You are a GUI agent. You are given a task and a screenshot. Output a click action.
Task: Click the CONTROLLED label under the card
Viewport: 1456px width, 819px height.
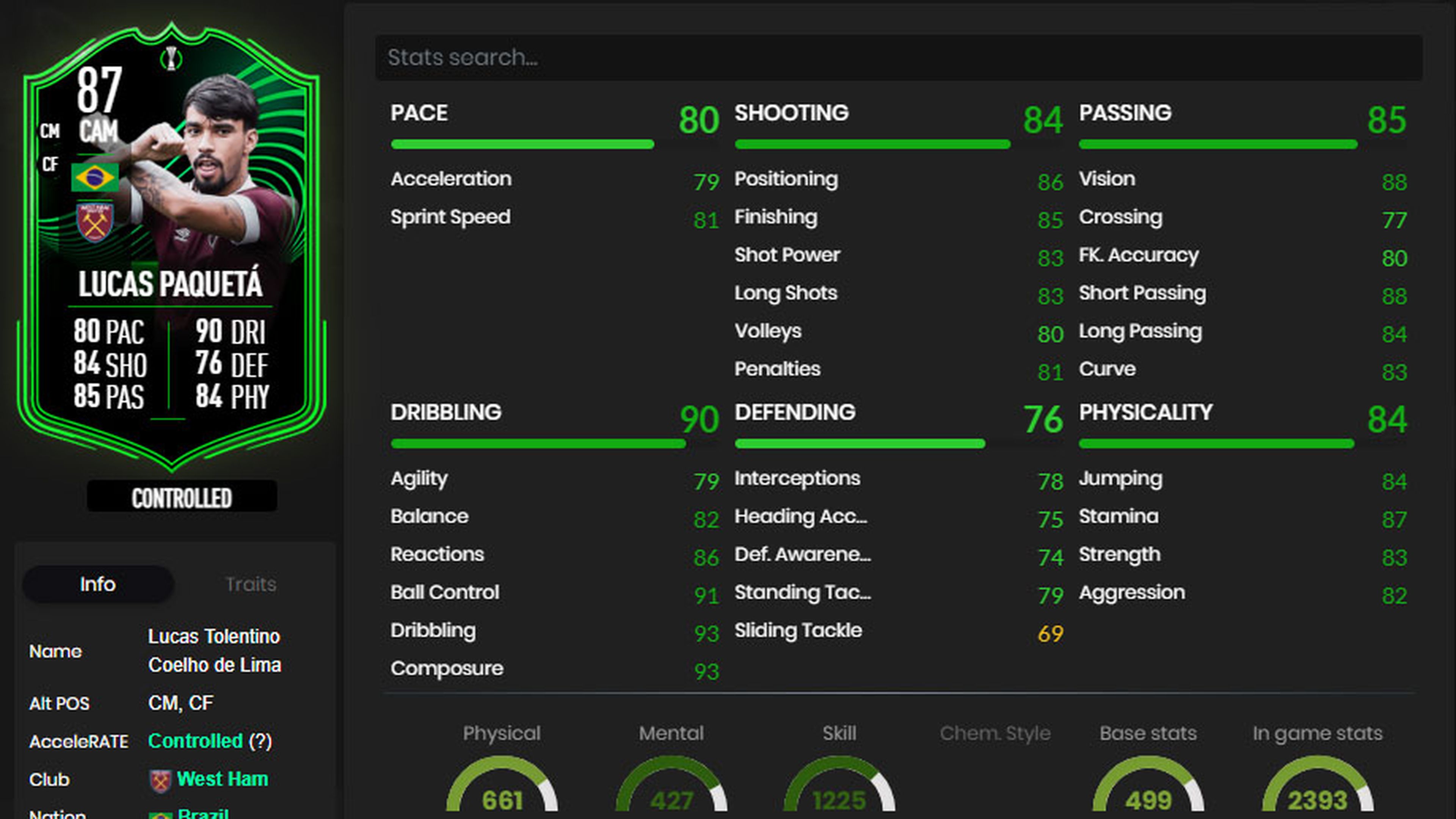click(x=182, y=497)
